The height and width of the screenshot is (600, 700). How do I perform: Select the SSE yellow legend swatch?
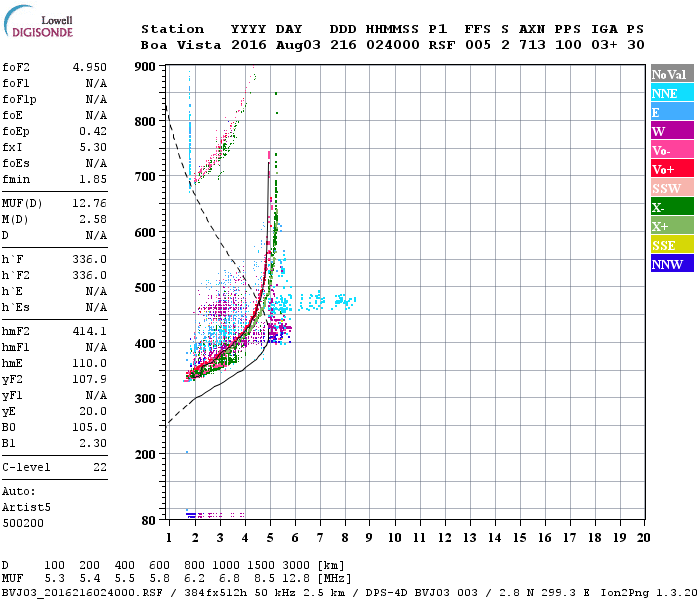[672, 245]
